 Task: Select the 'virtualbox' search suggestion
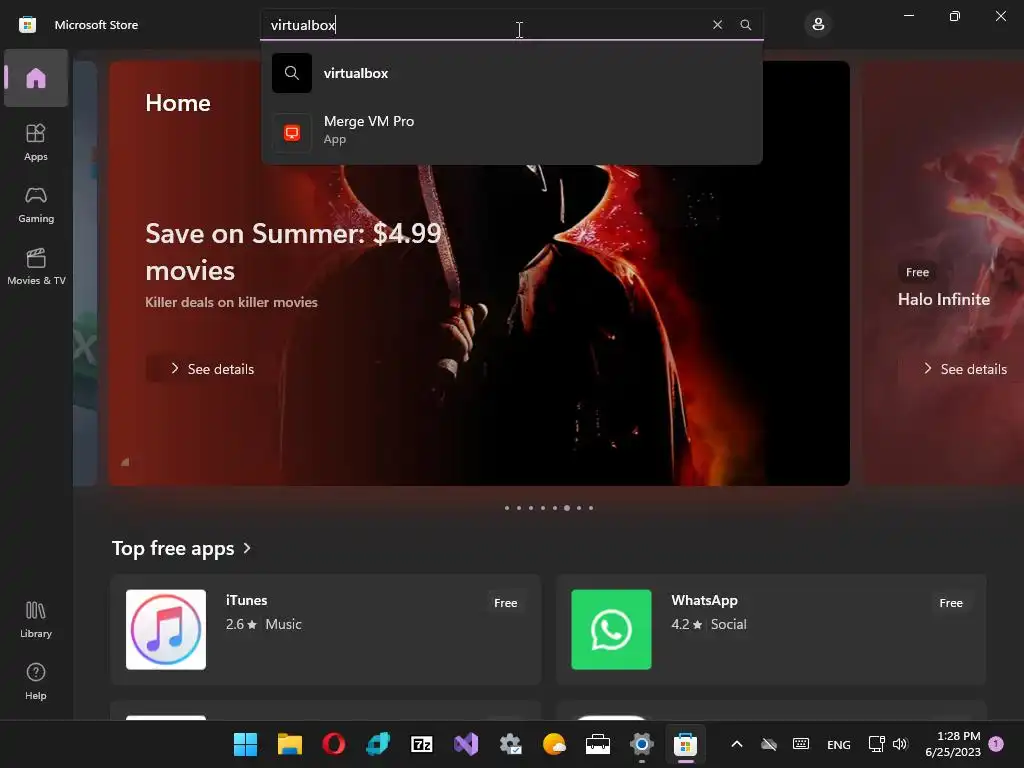(511, 73)
